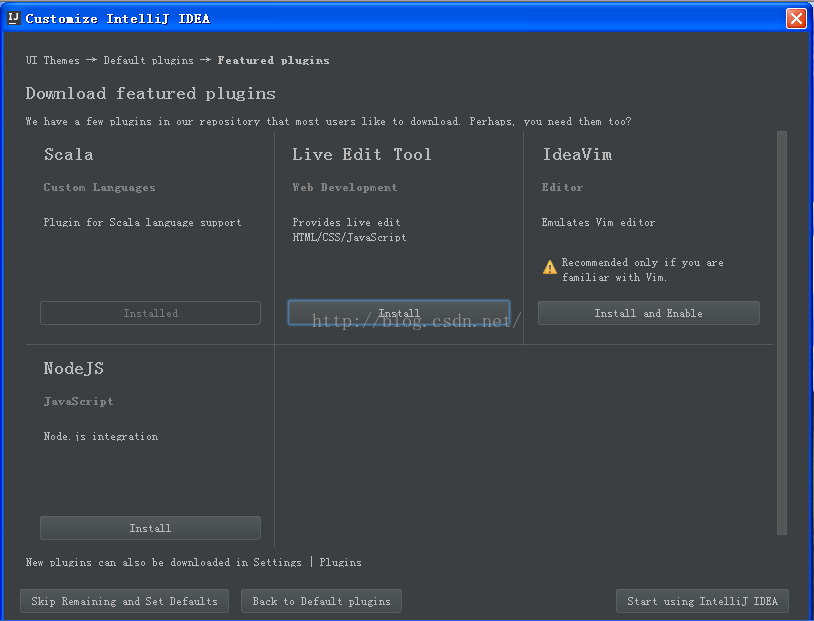814x621 pixels.
Task: Click the 'Download featured plugins' heading
Action: pyautogui.click(x=151, y=93)
